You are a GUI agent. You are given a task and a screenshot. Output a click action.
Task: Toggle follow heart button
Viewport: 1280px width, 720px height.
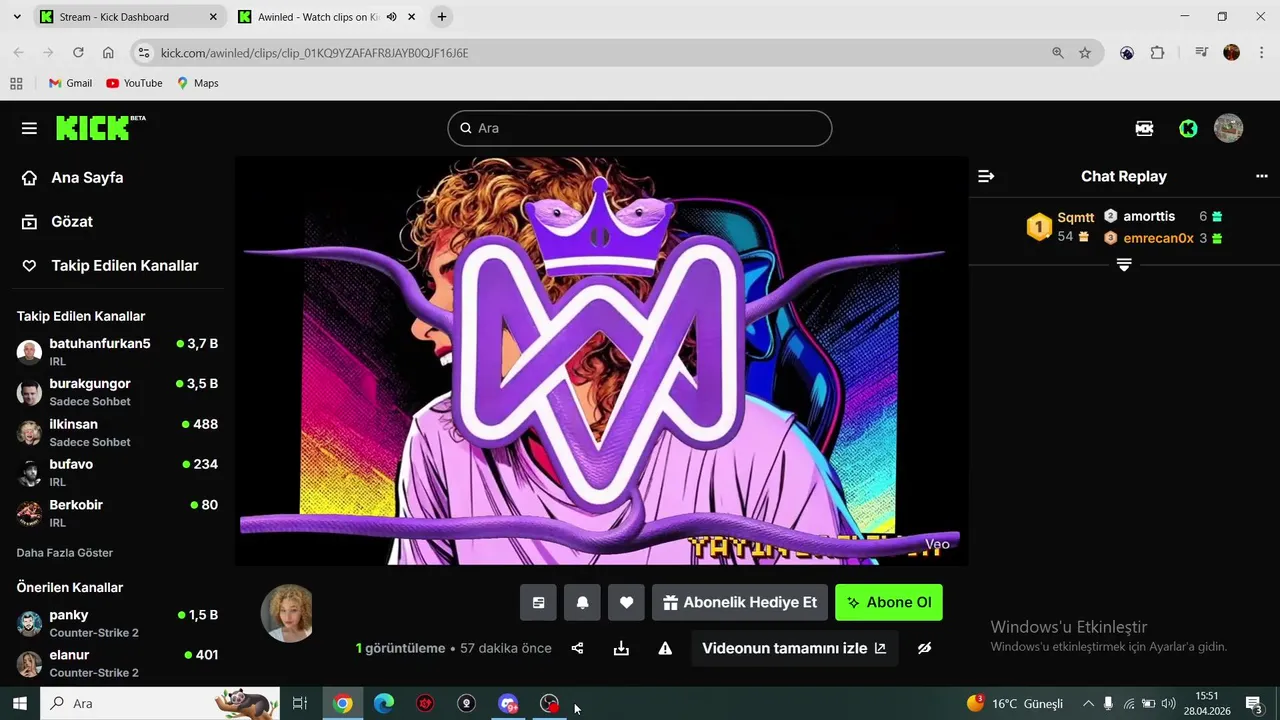[x=626, y=603]
